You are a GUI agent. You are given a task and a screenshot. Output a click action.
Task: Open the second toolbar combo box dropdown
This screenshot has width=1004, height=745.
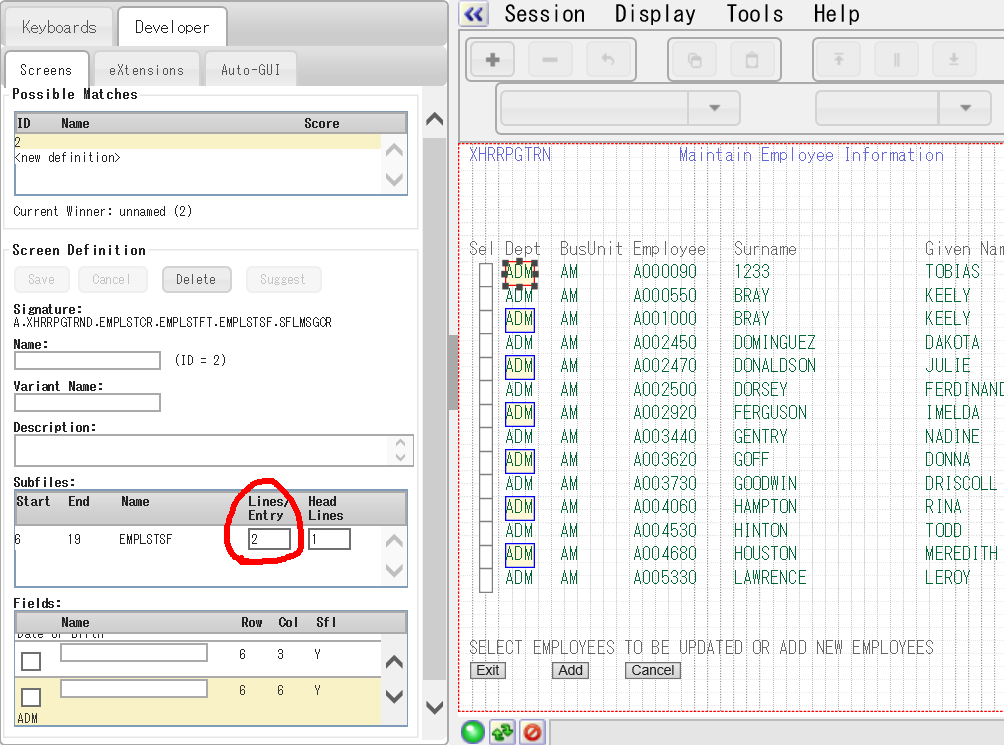965,108
